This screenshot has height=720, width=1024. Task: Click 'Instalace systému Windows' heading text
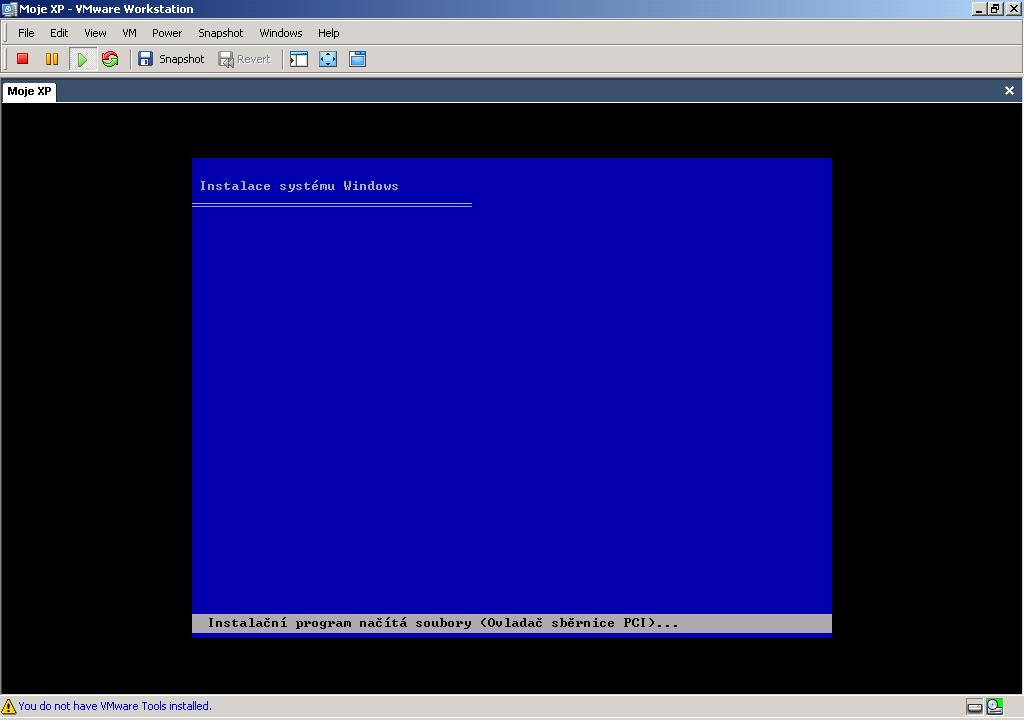tap(299, 186)
